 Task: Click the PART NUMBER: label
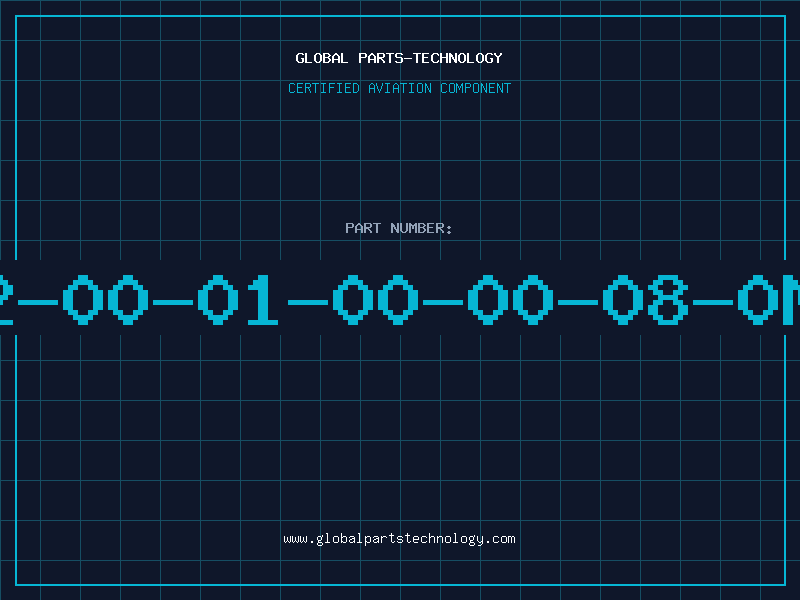[x=398, y=228]
